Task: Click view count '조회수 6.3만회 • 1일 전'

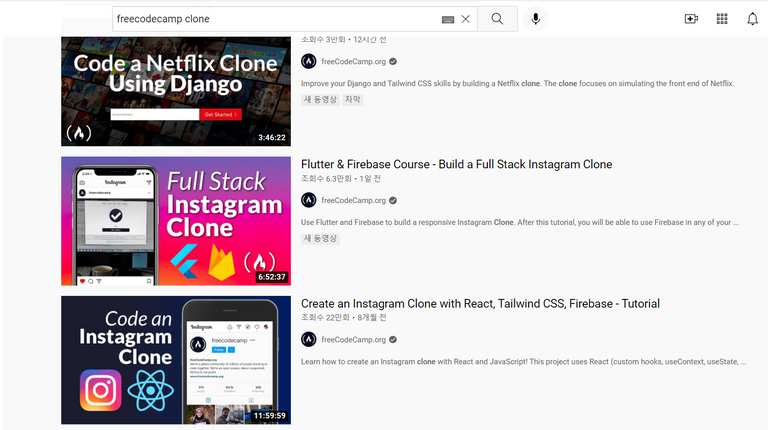Action: (x=341, y=179)
